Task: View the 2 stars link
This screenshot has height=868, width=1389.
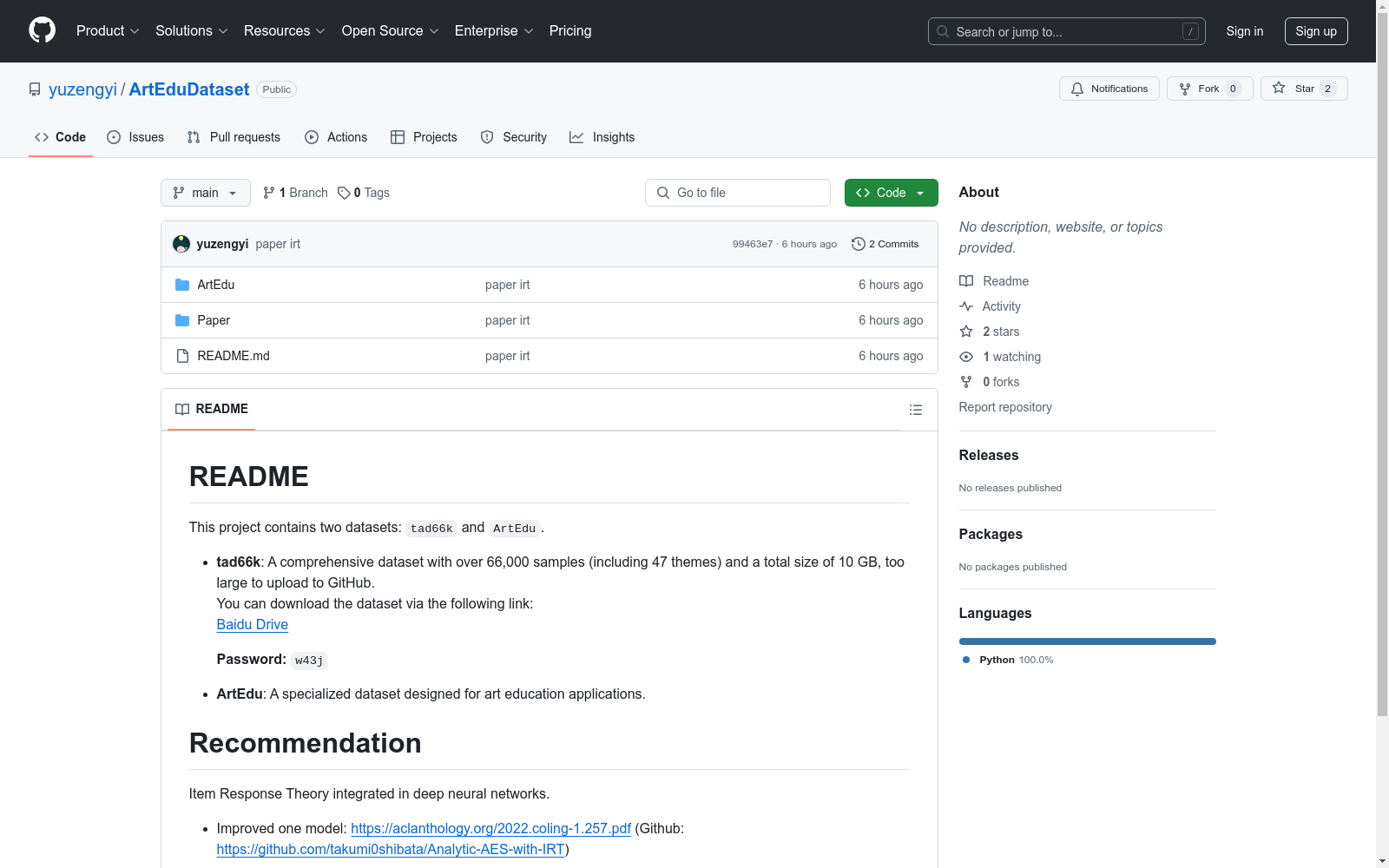Action: 990,332
